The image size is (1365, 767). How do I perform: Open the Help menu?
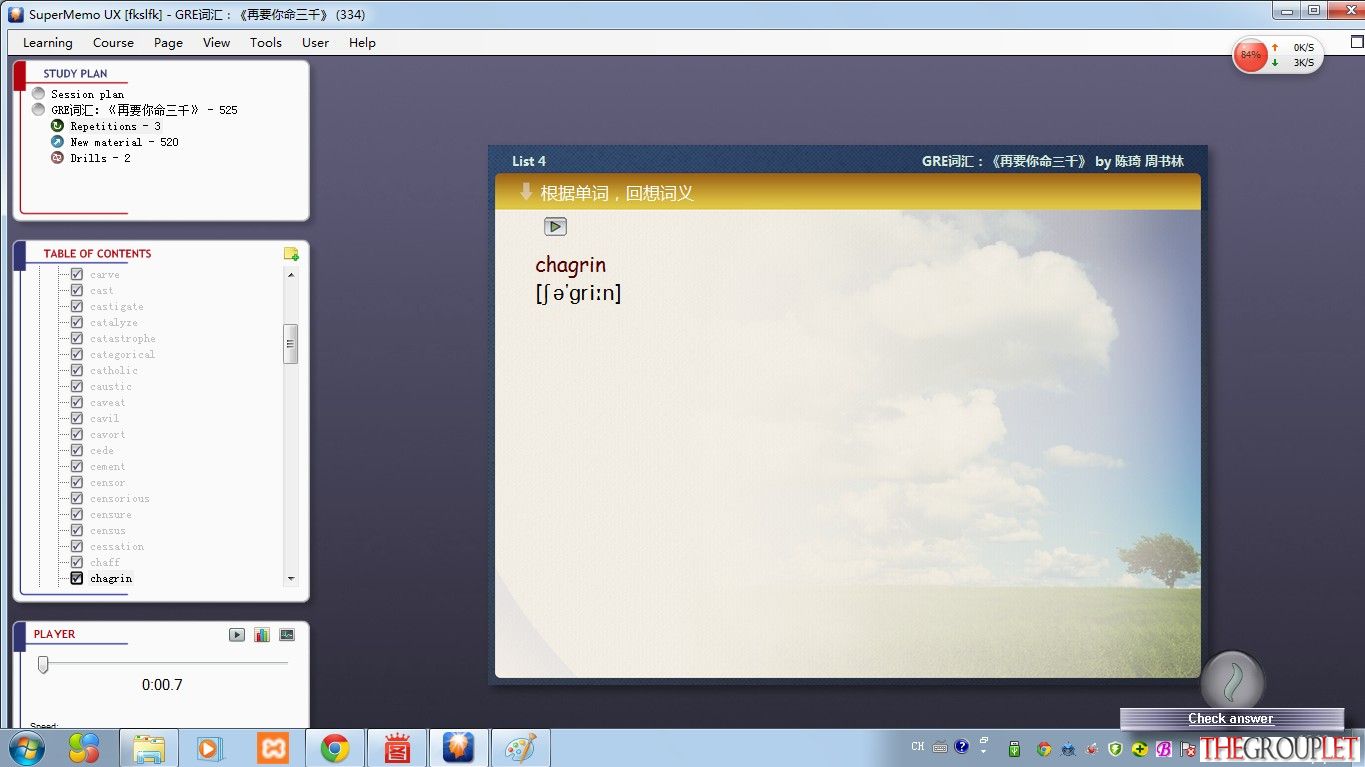click(x=362, y=43)
